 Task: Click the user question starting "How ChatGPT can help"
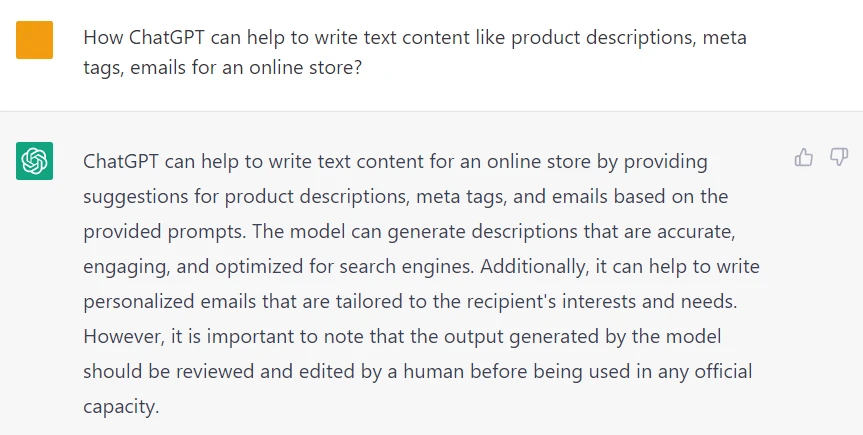point(414,38)
